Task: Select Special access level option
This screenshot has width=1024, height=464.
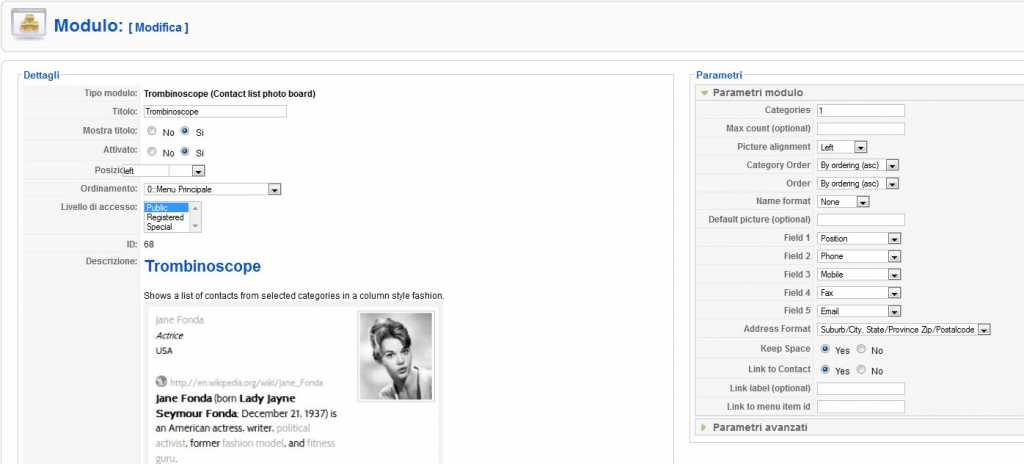Action: 159,227
